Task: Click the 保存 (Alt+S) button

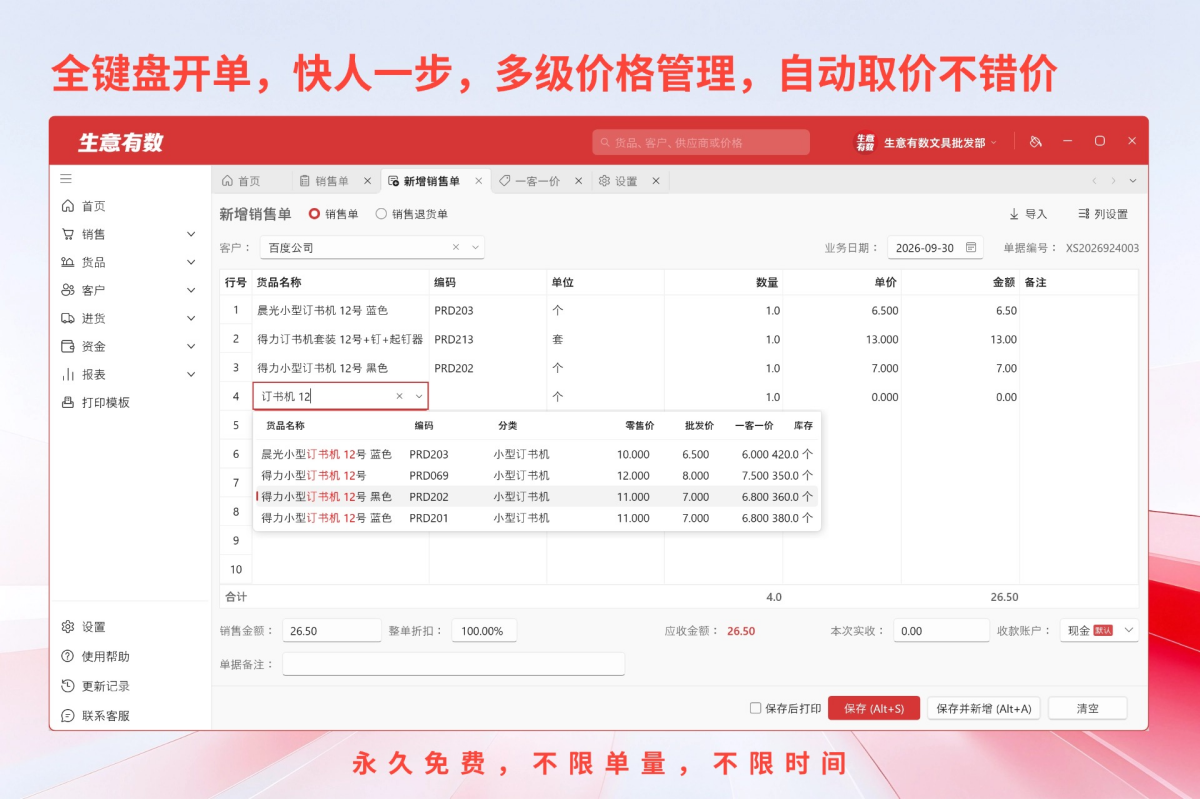Action: click(874, 708)
